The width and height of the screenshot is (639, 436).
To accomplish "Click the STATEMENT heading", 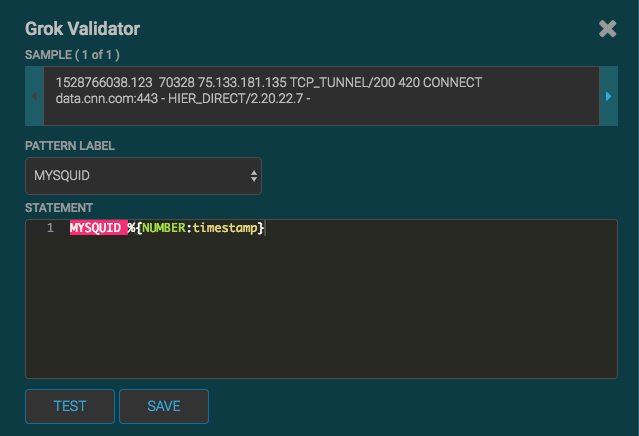I will point(59,208).
